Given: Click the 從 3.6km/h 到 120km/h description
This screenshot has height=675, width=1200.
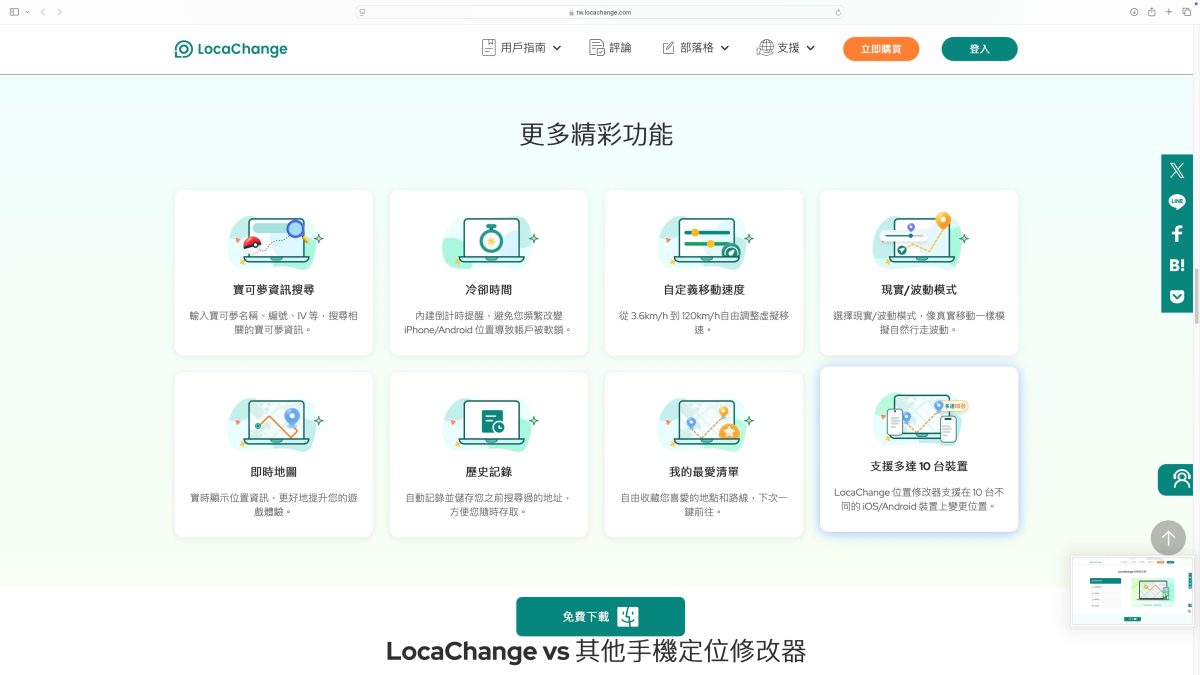Looking at the screenshot, I should [704, 322].
